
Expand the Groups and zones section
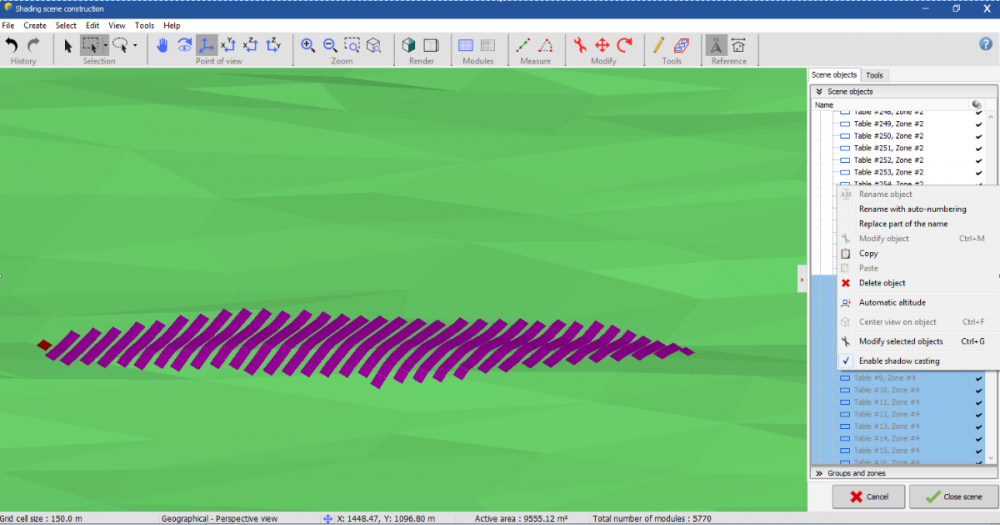pyautogui.click(x=820, y=473)
